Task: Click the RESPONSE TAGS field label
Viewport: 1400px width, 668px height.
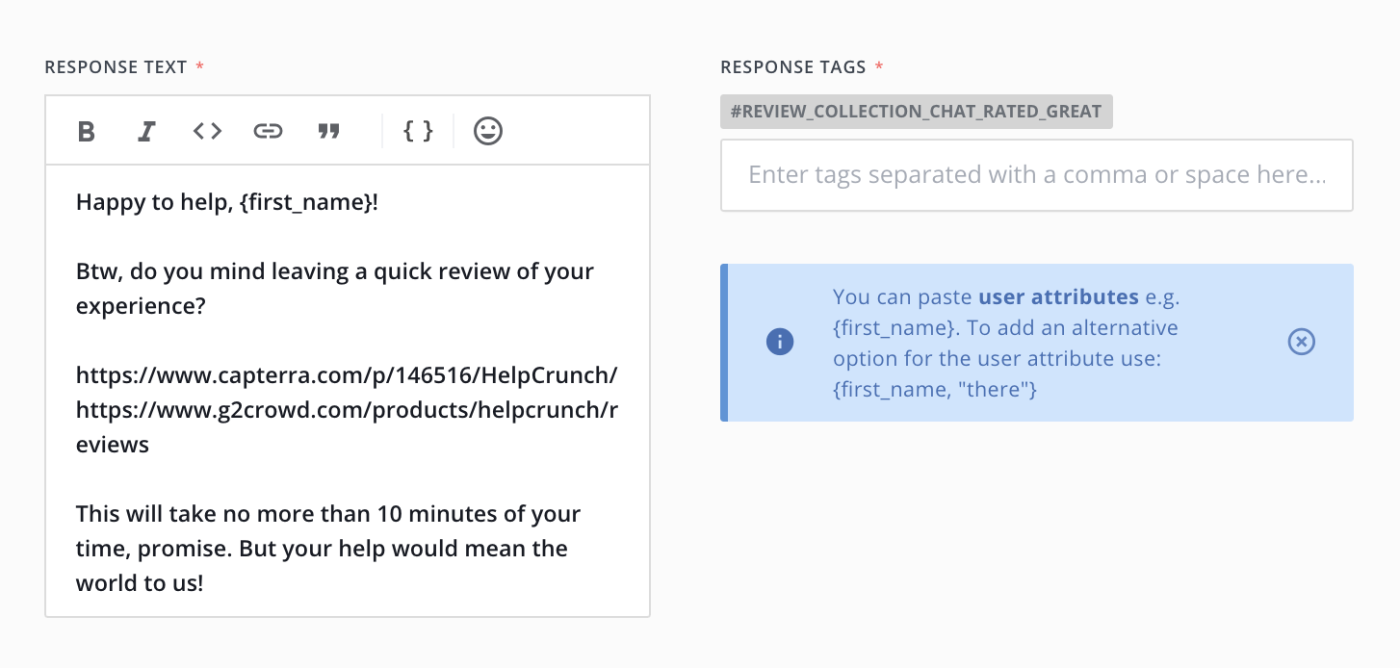Action: [x=793, y=67]
